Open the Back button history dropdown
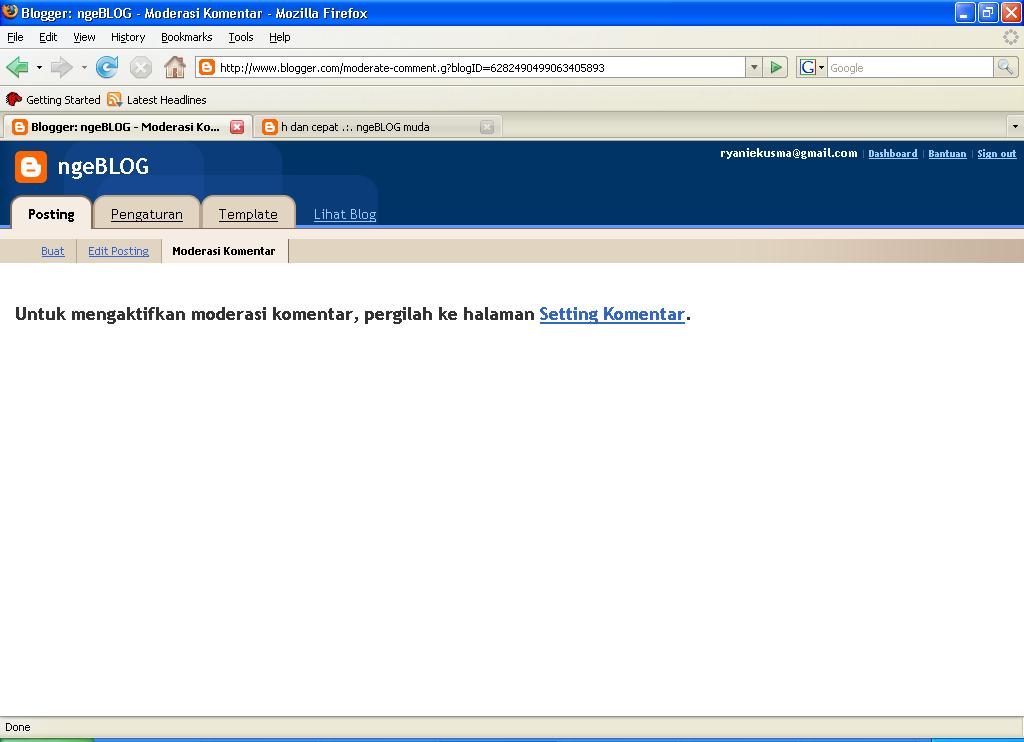 click(x=39, y=67)
